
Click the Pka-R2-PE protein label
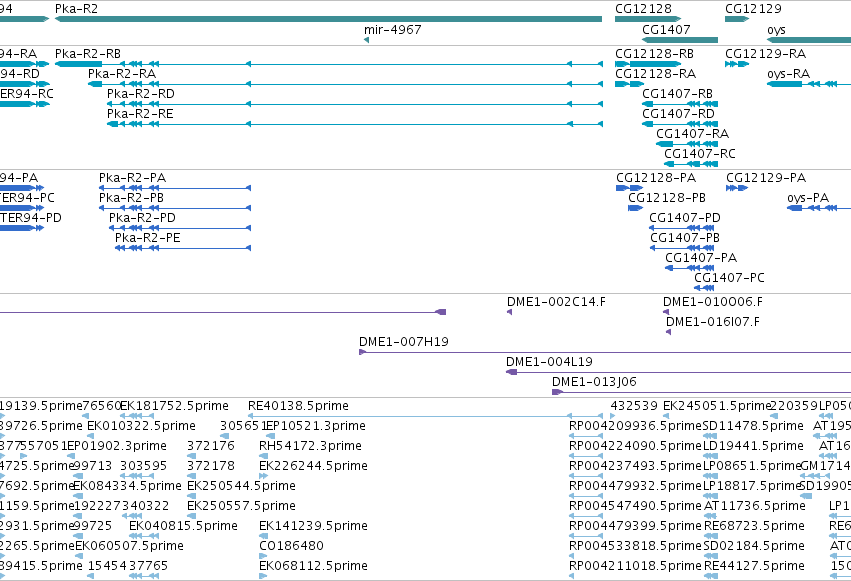coord(147,238)
